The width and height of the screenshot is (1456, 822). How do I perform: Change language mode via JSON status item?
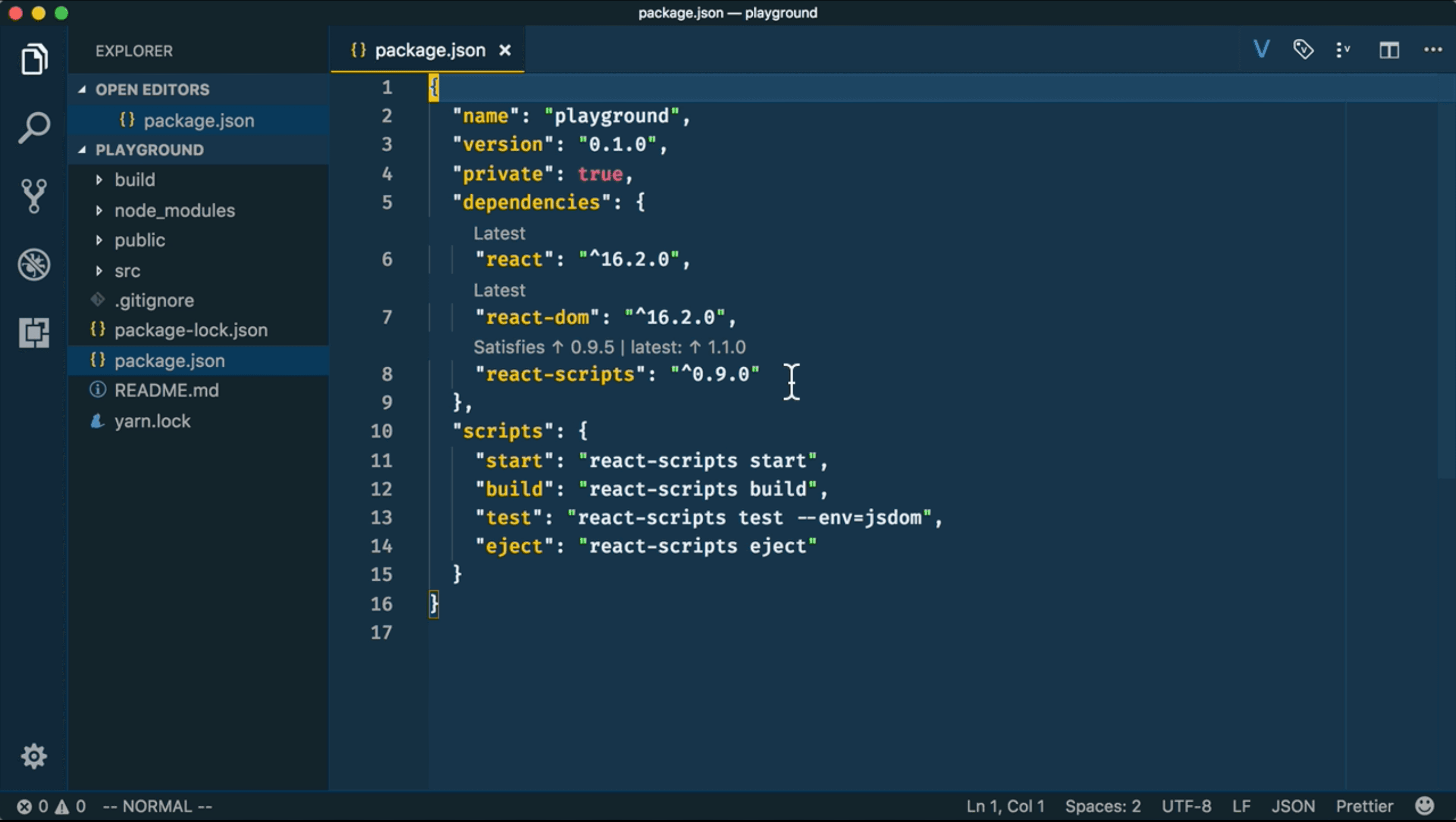pos(1293,806)
